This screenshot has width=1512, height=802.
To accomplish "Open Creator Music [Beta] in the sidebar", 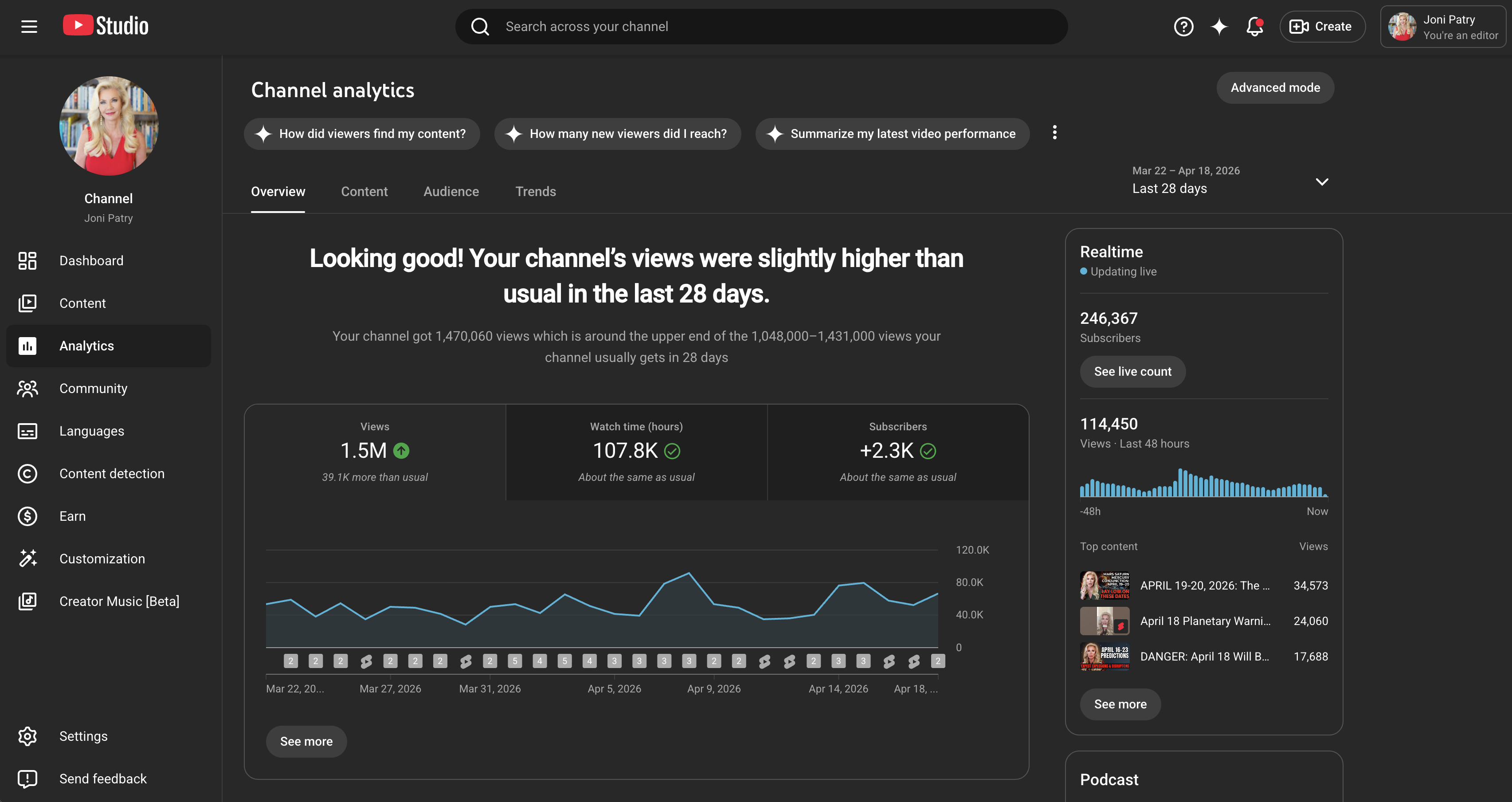I will [109, 601].
